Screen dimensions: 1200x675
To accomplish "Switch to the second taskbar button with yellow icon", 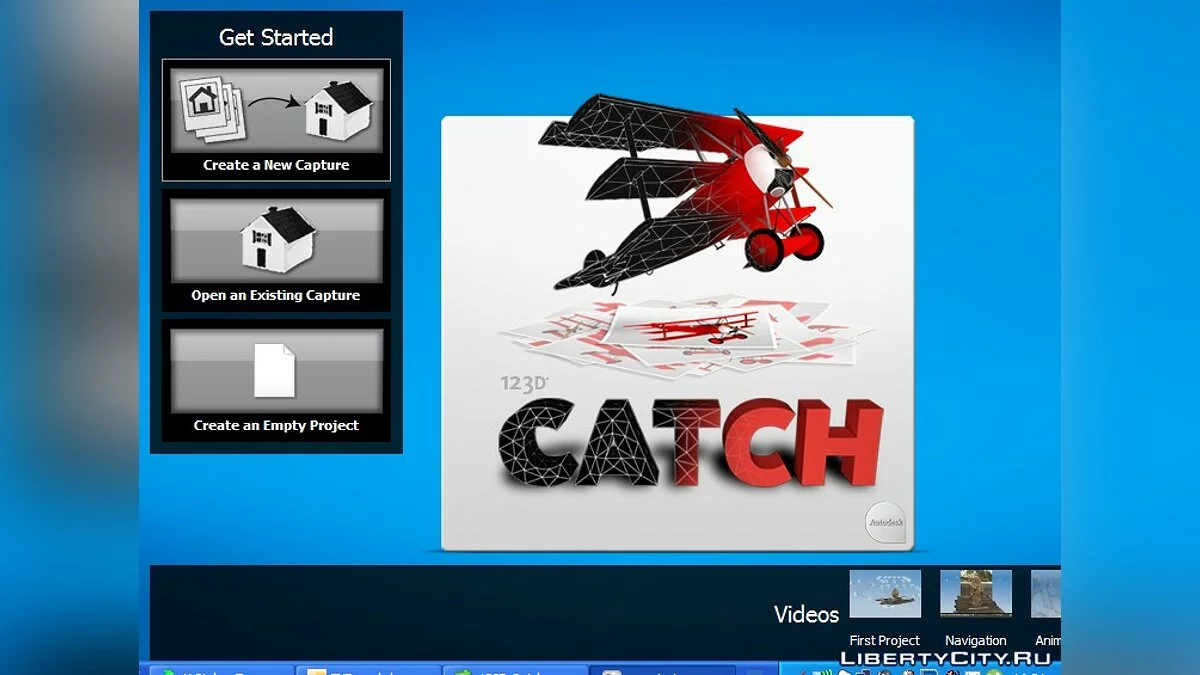I will [x=368, y=670].
